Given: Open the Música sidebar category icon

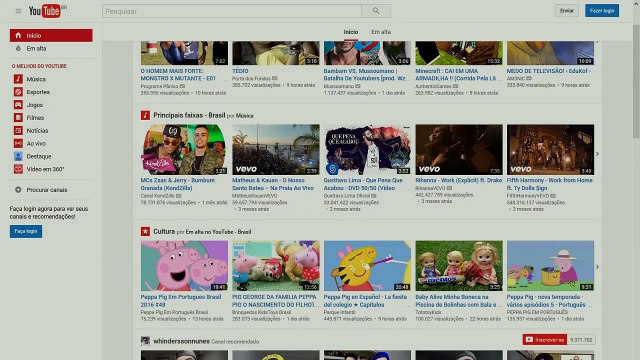Looking at the screenshot, I should pyautogui.click(x=18, y=79).
